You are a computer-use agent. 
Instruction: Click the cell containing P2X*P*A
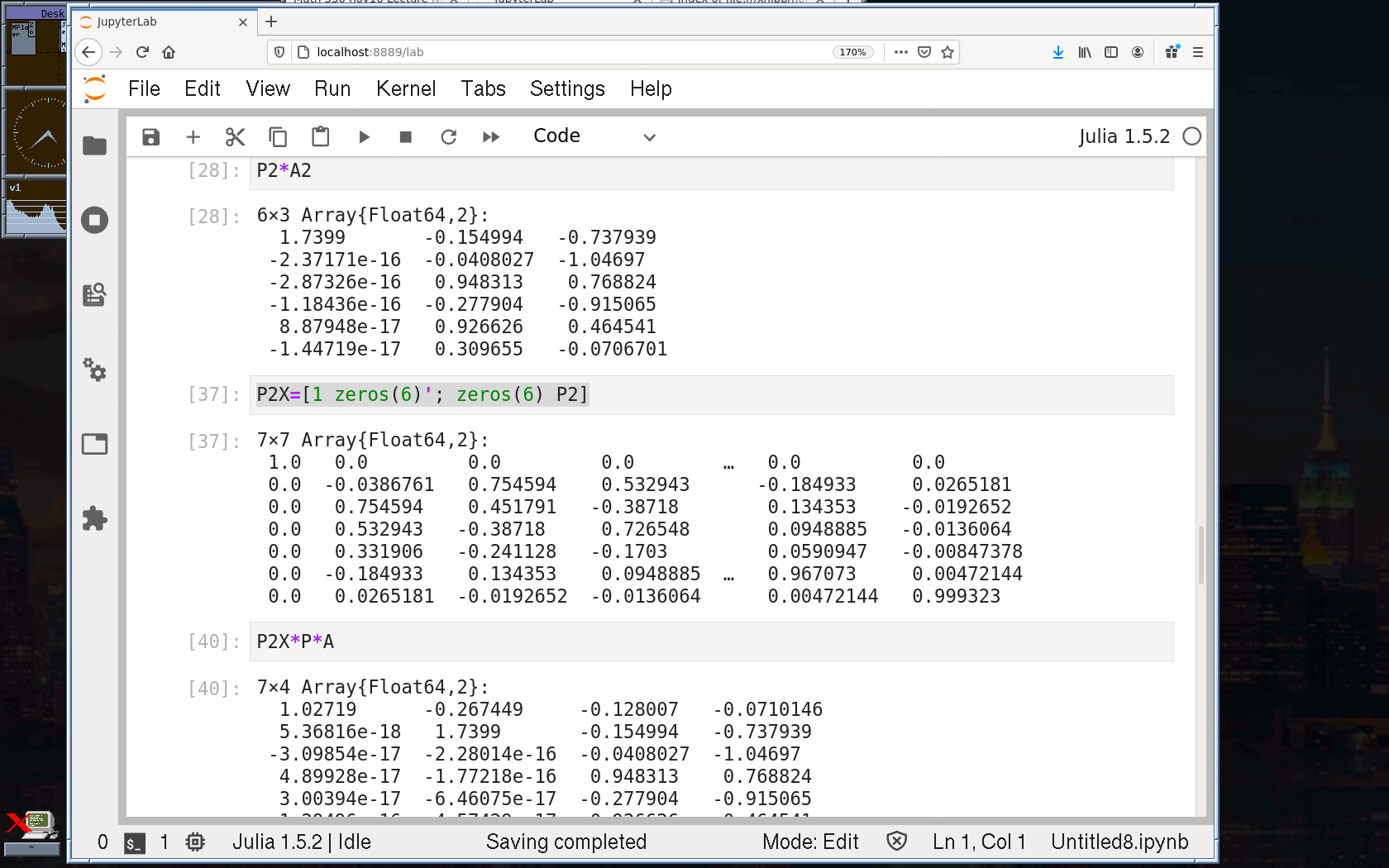point(711,641)
